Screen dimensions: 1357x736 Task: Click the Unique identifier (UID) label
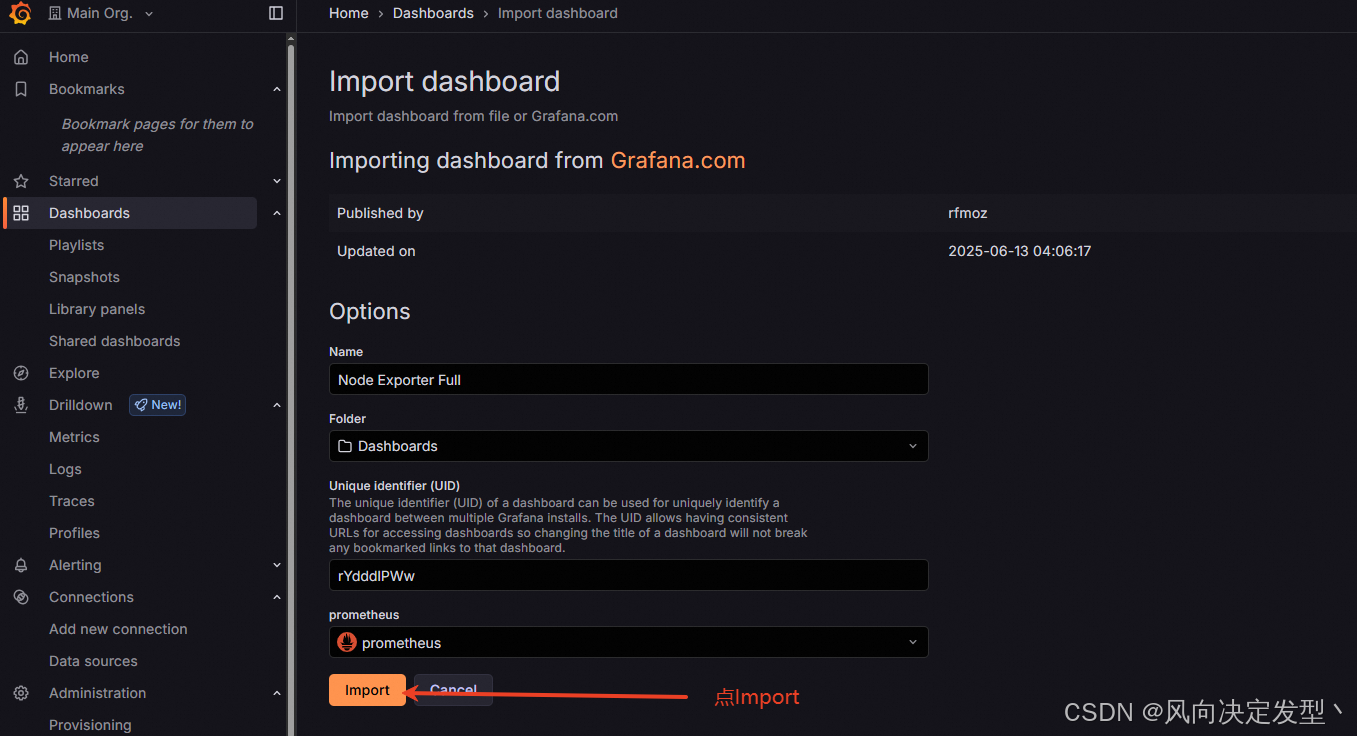[x=394, y=485]
